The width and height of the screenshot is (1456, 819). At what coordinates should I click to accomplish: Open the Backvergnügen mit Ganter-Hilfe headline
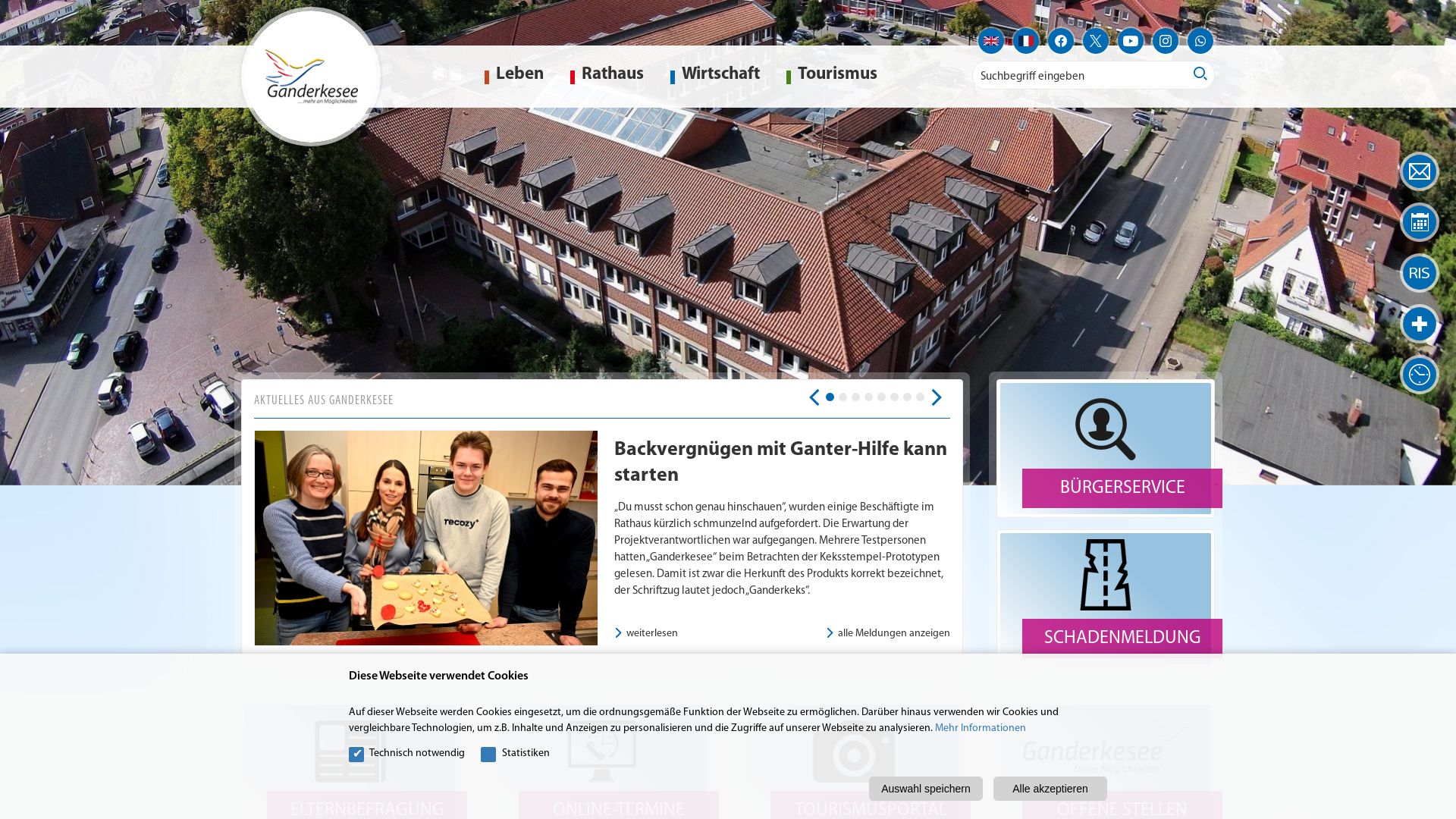click(780, 463)
